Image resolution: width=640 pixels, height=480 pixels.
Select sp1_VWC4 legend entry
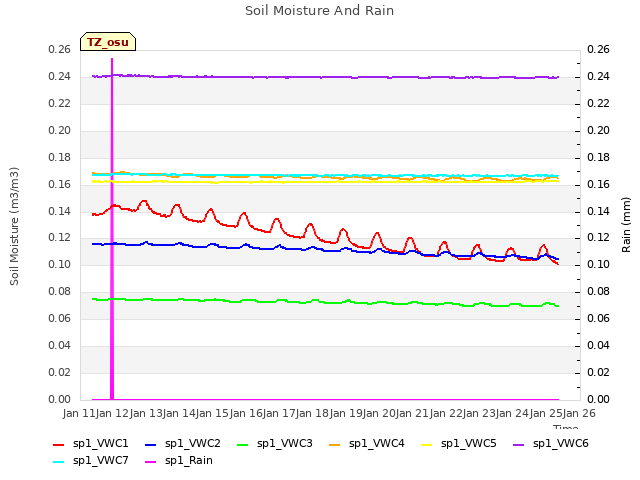coord(367,444)
